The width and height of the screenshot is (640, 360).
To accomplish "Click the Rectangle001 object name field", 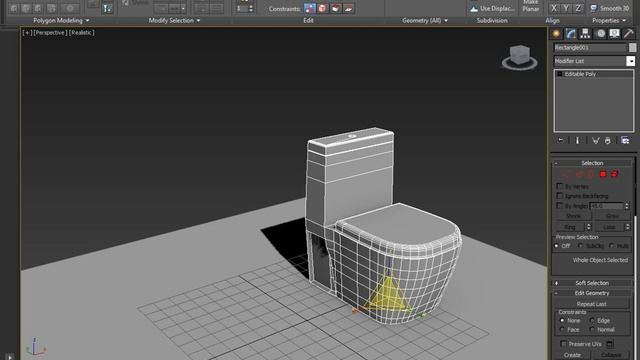I will pyautogui.click(x=590, y=48).
